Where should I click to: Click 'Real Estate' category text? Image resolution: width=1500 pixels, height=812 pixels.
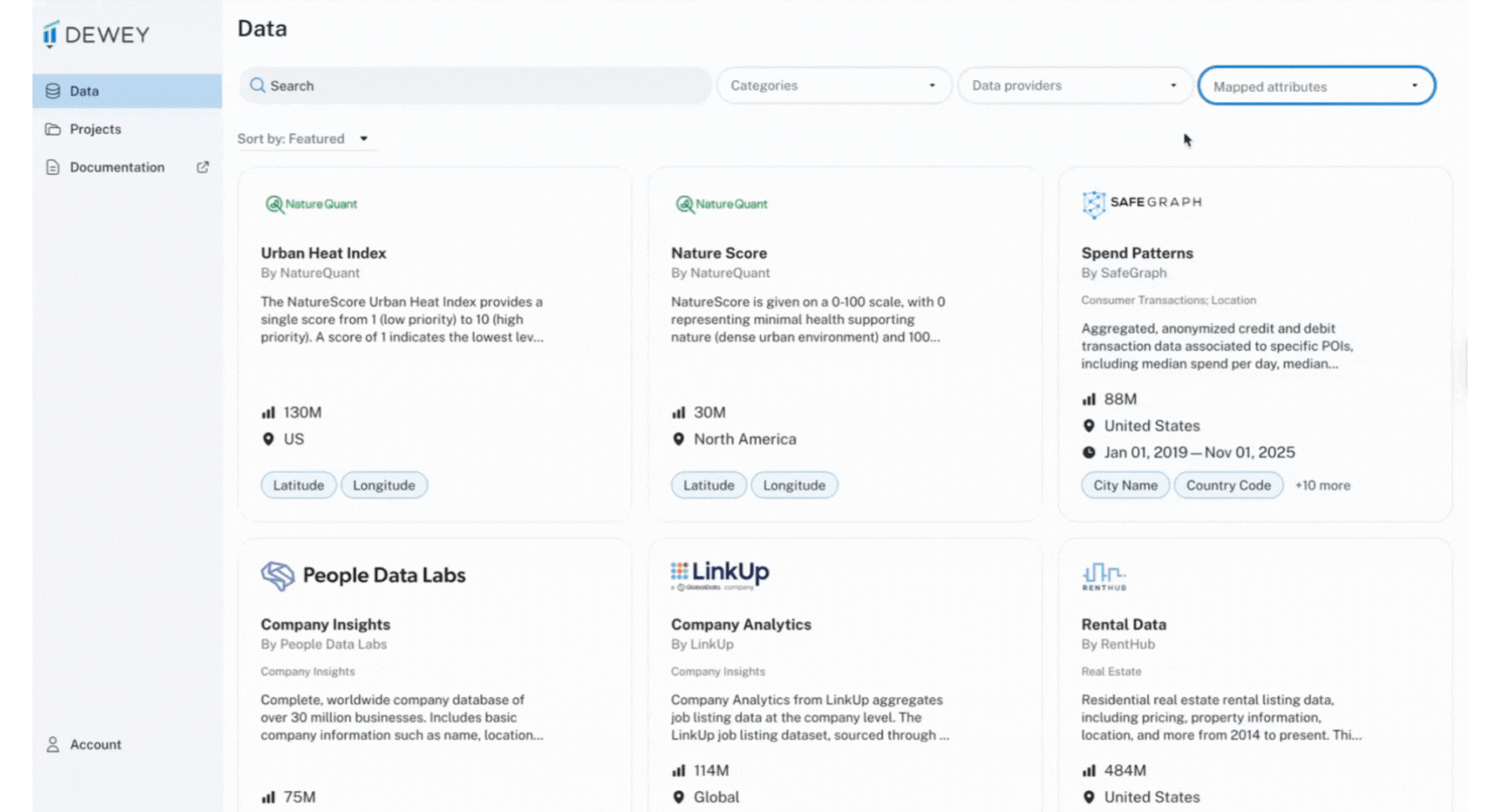pyautogui.click(x=1111, y=671)
